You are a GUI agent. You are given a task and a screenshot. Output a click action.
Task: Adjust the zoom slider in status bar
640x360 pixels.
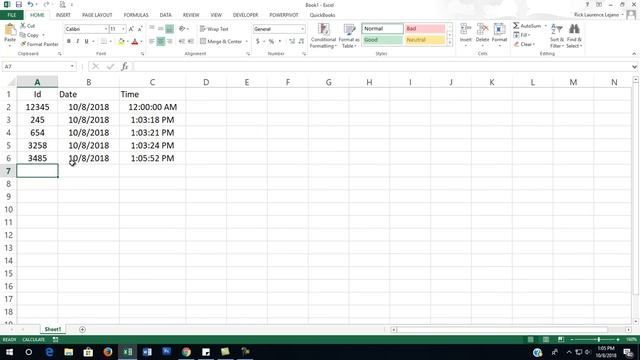pyautogui.click(x=599, y=340)
